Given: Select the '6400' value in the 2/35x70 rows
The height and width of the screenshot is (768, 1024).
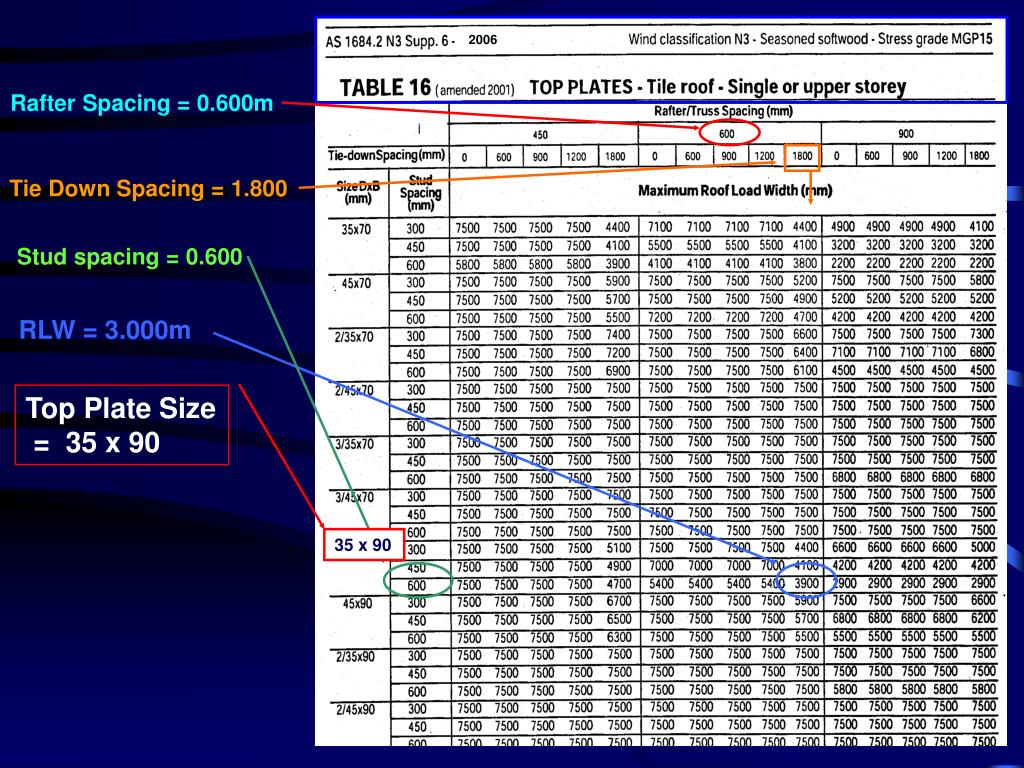Looking at the screenshot, I should tap(805, 352).
